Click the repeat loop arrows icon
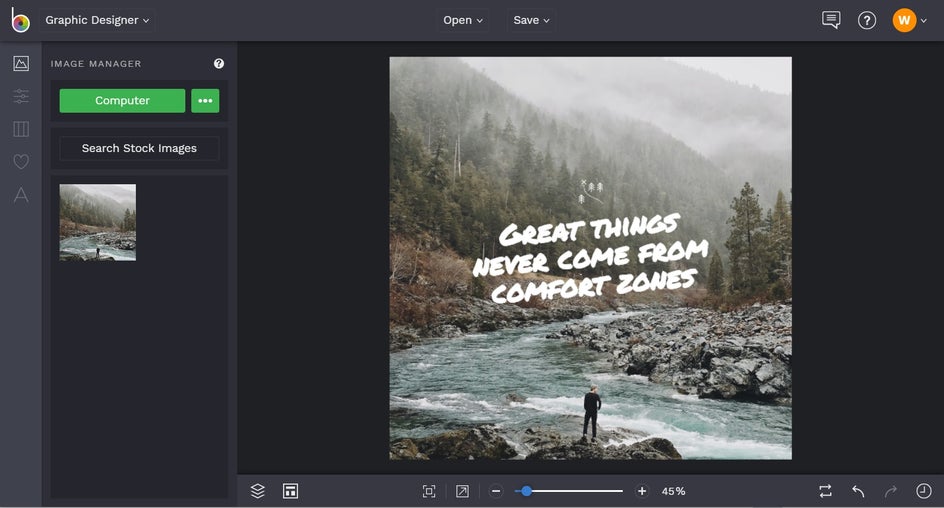This screenshot has height=508, width=944. click(825, 491)
